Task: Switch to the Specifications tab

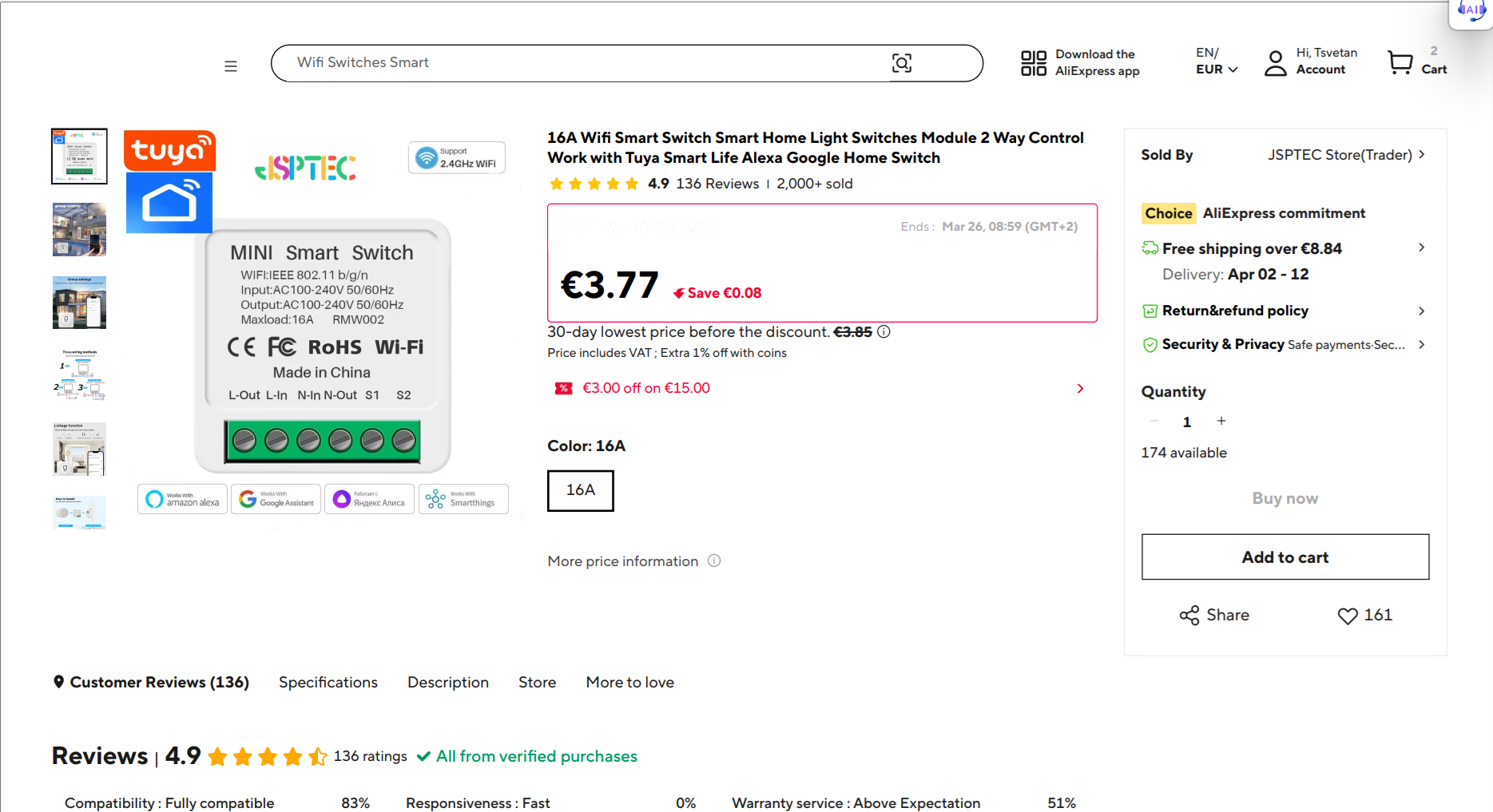Action: point(328,683)
